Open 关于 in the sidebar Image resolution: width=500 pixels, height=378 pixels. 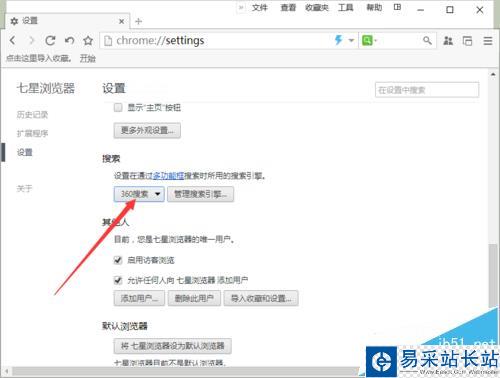[24, 189]
